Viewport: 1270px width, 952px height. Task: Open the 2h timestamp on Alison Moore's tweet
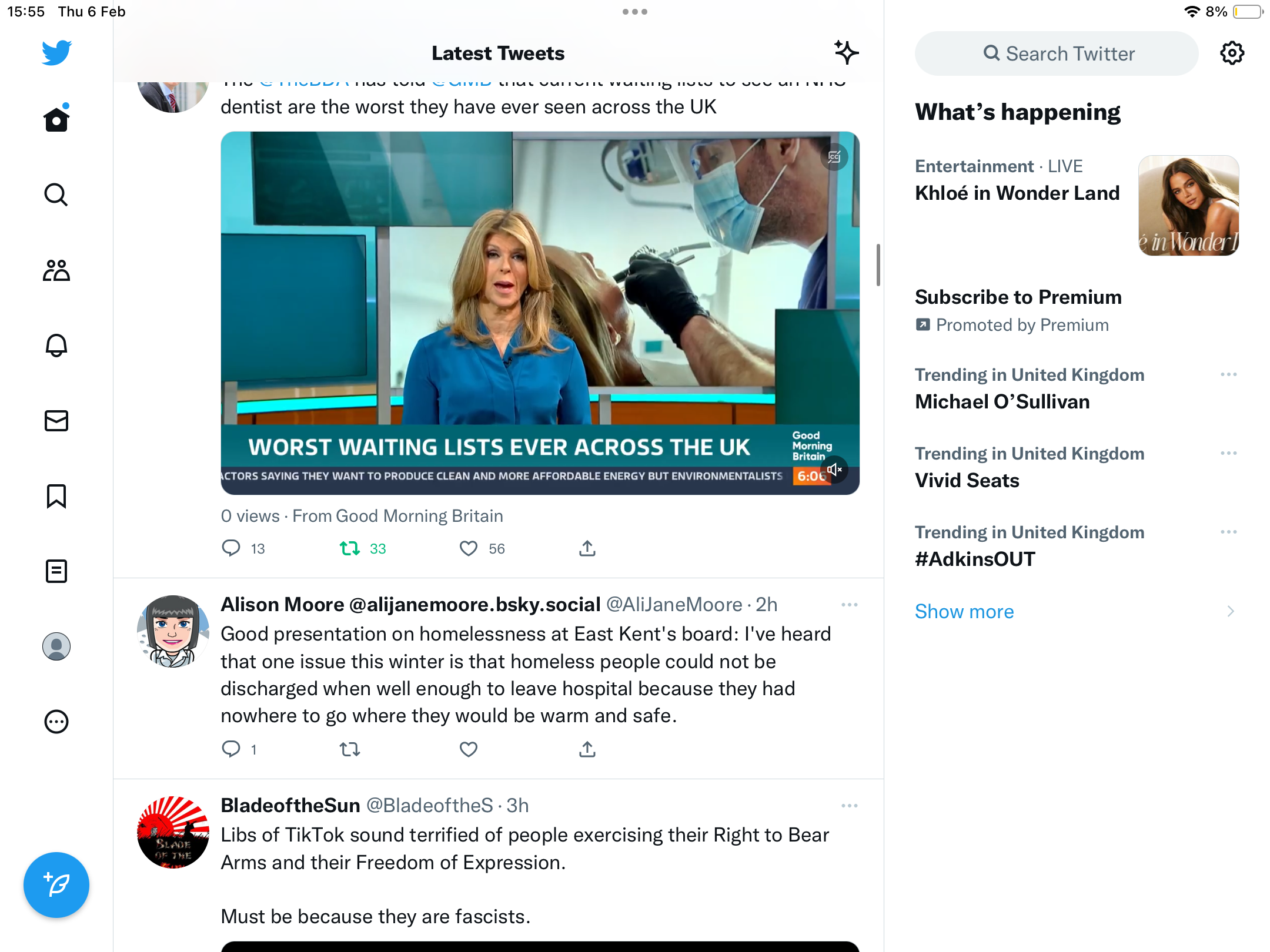[x=767, y=605]
